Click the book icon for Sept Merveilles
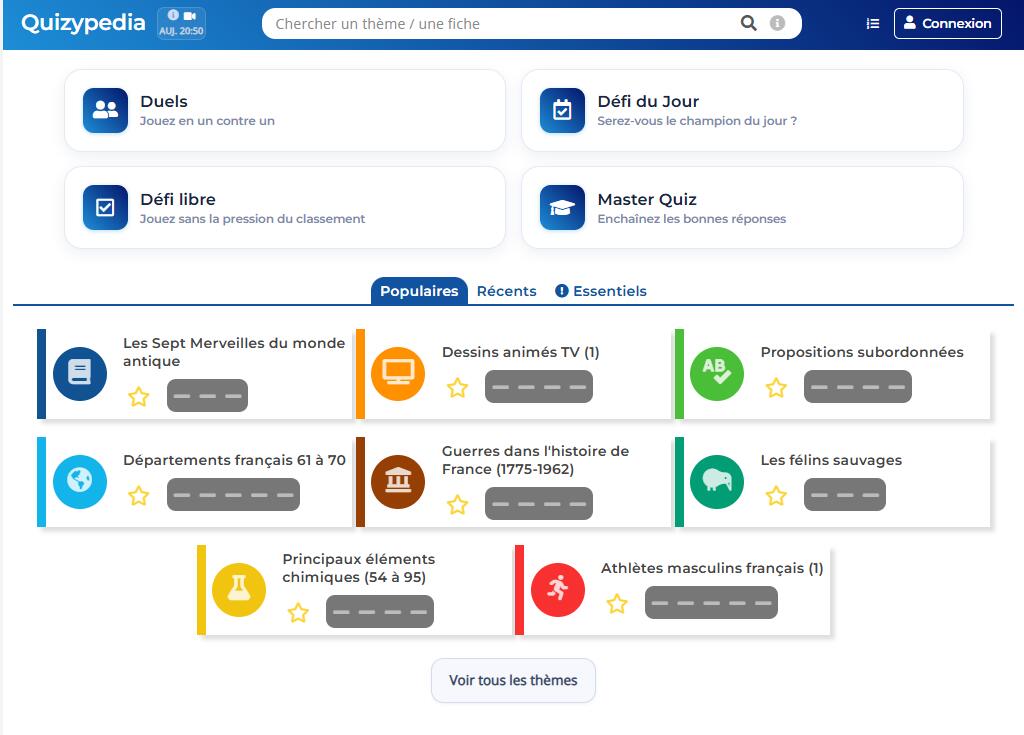This screenshot has width=1024, height=735. [80, 374]
